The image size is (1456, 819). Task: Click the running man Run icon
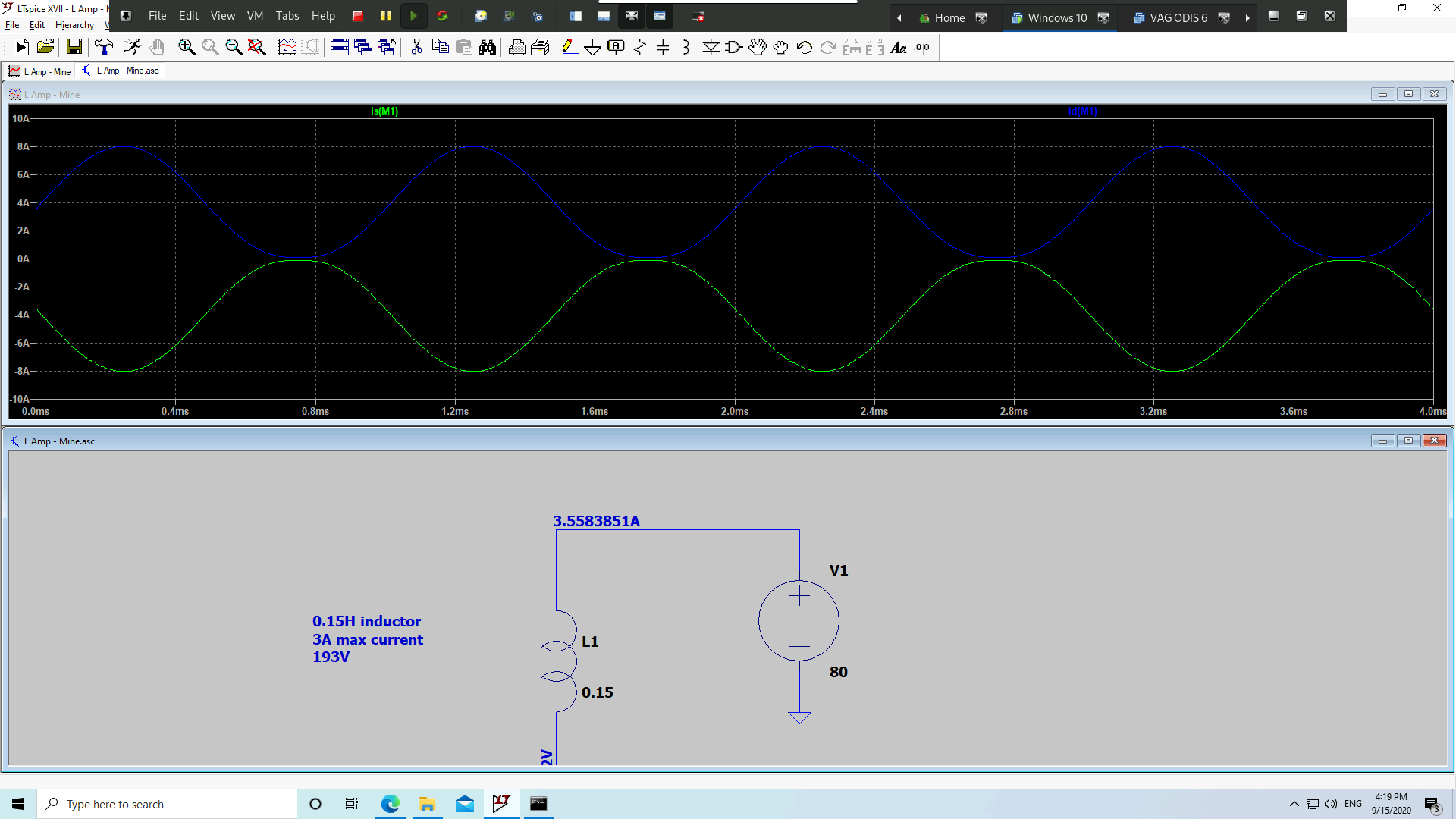click(133, 48)
